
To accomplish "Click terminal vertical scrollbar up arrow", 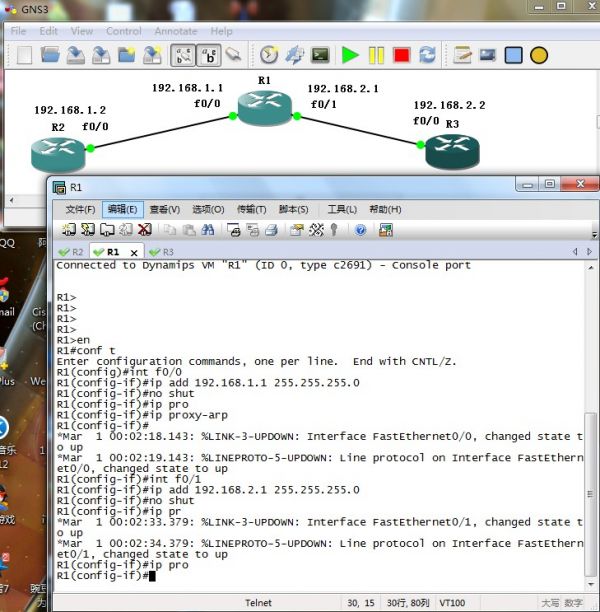I will pyautogui.click(x=591, y=268).
